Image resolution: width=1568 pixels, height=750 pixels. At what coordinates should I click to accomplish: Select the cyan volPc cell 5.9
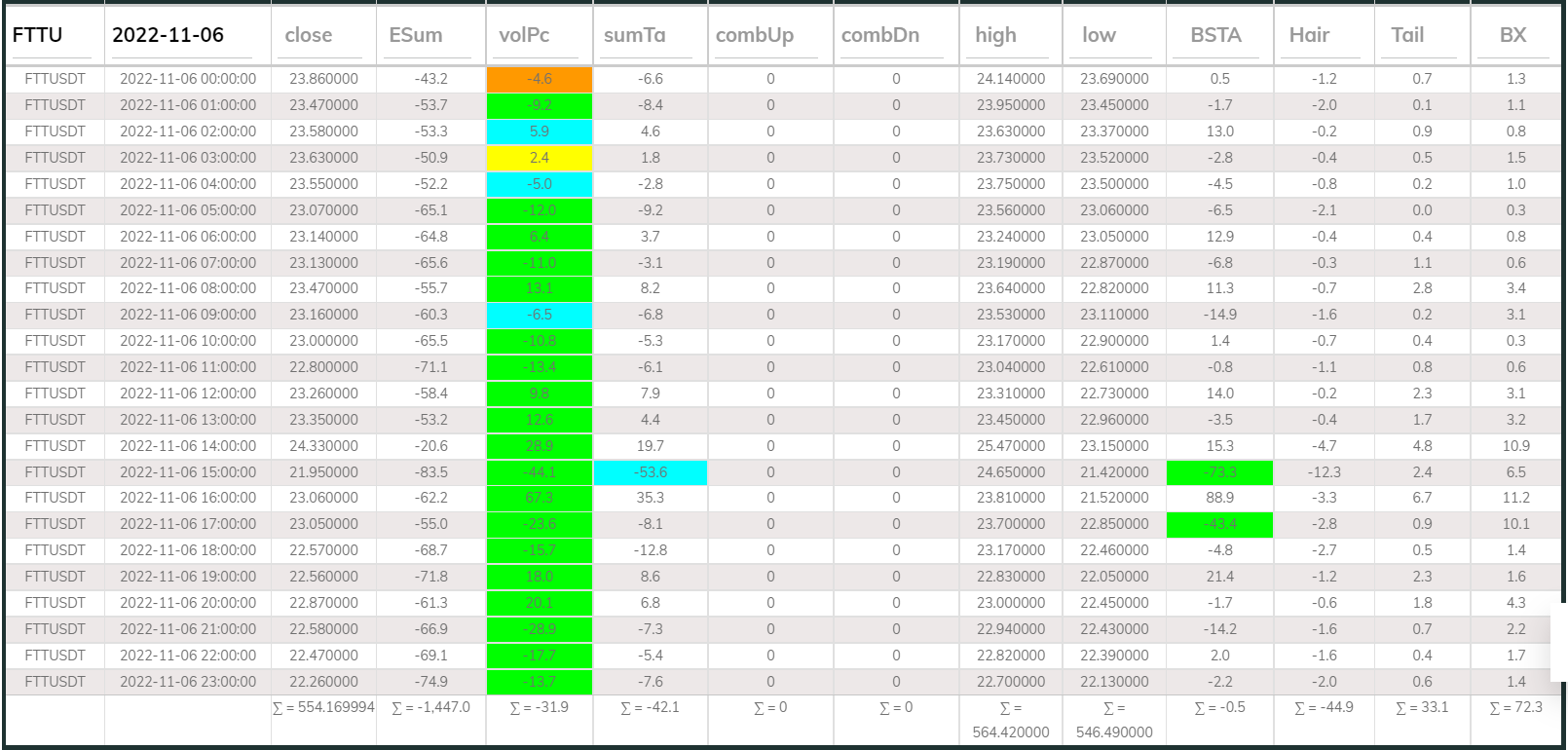pos(540,131)
